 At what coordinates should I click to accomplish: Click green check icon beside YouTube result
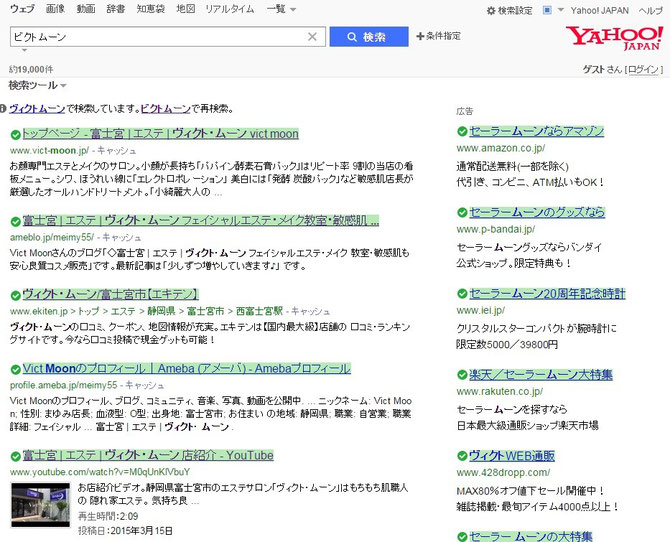click(16, 456)
